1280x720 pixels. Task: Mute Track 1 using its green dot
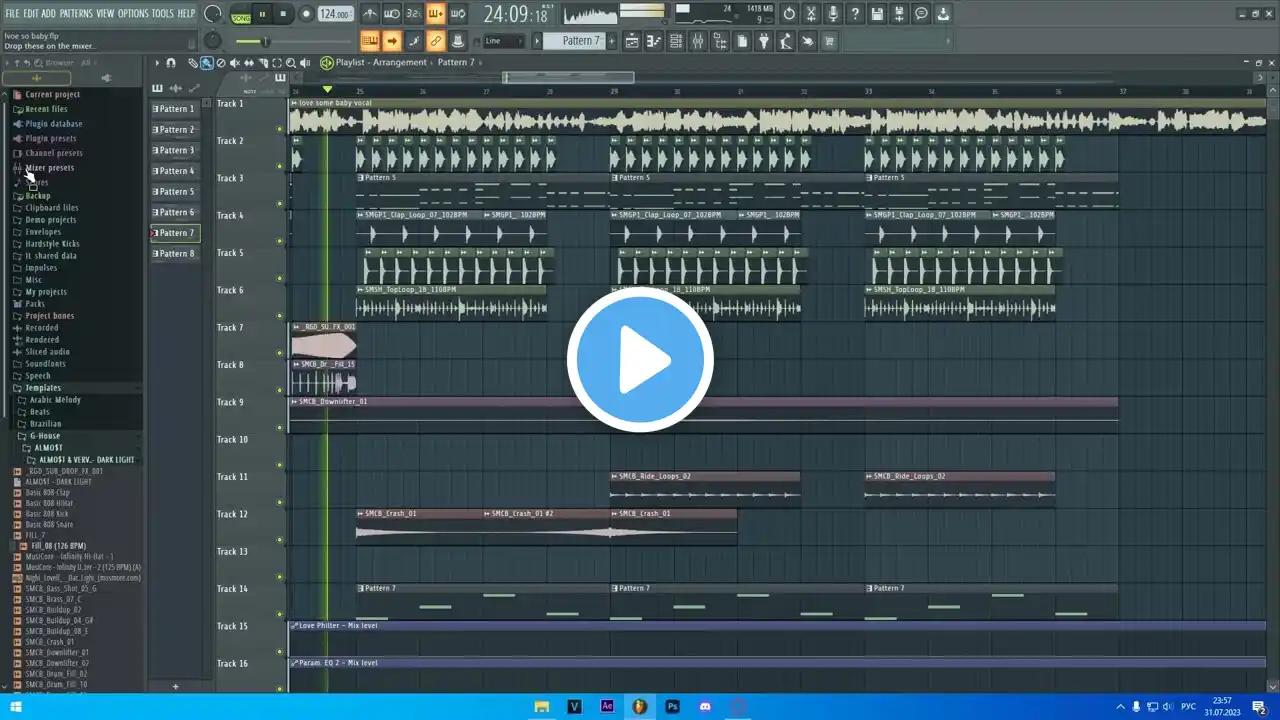280,129
